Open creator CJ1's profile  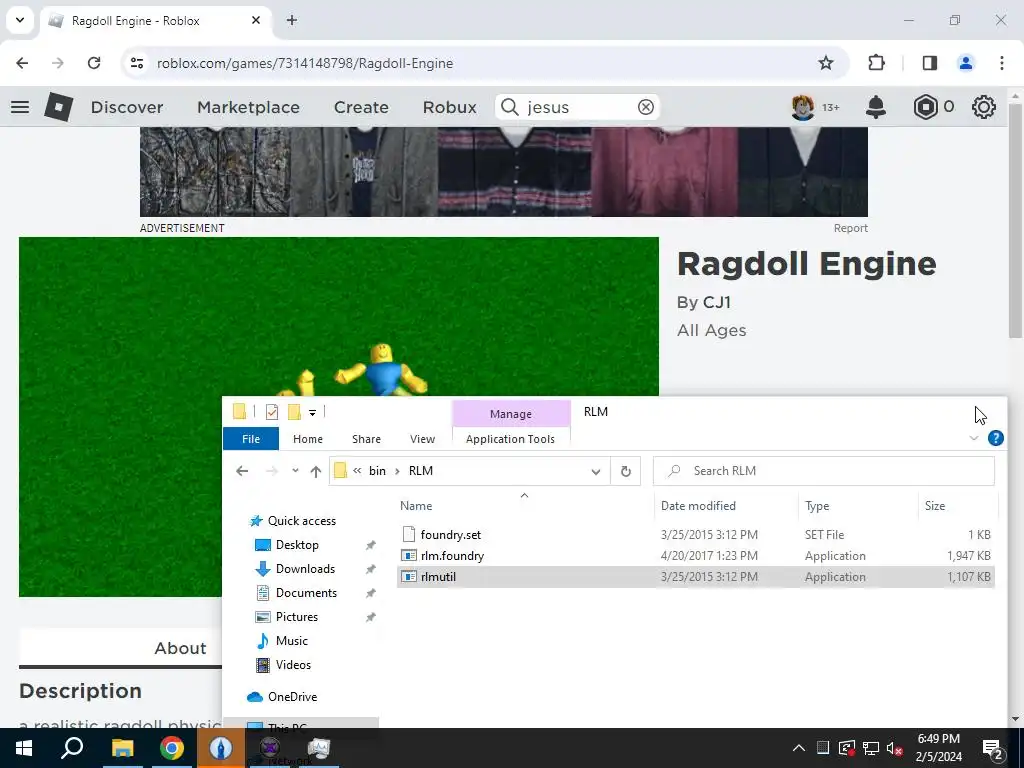(x=716, y=302)
